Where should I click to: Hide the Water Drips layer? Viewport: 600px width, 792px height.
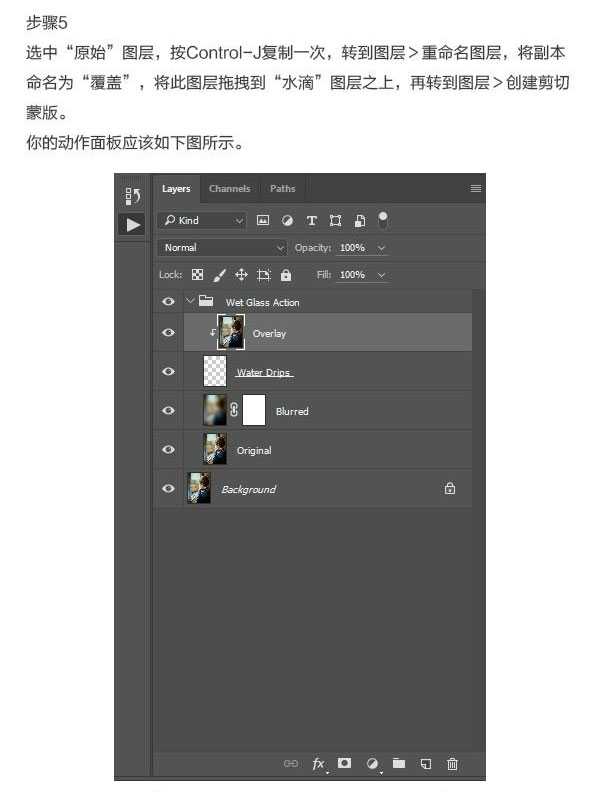(x=169, y=371)
